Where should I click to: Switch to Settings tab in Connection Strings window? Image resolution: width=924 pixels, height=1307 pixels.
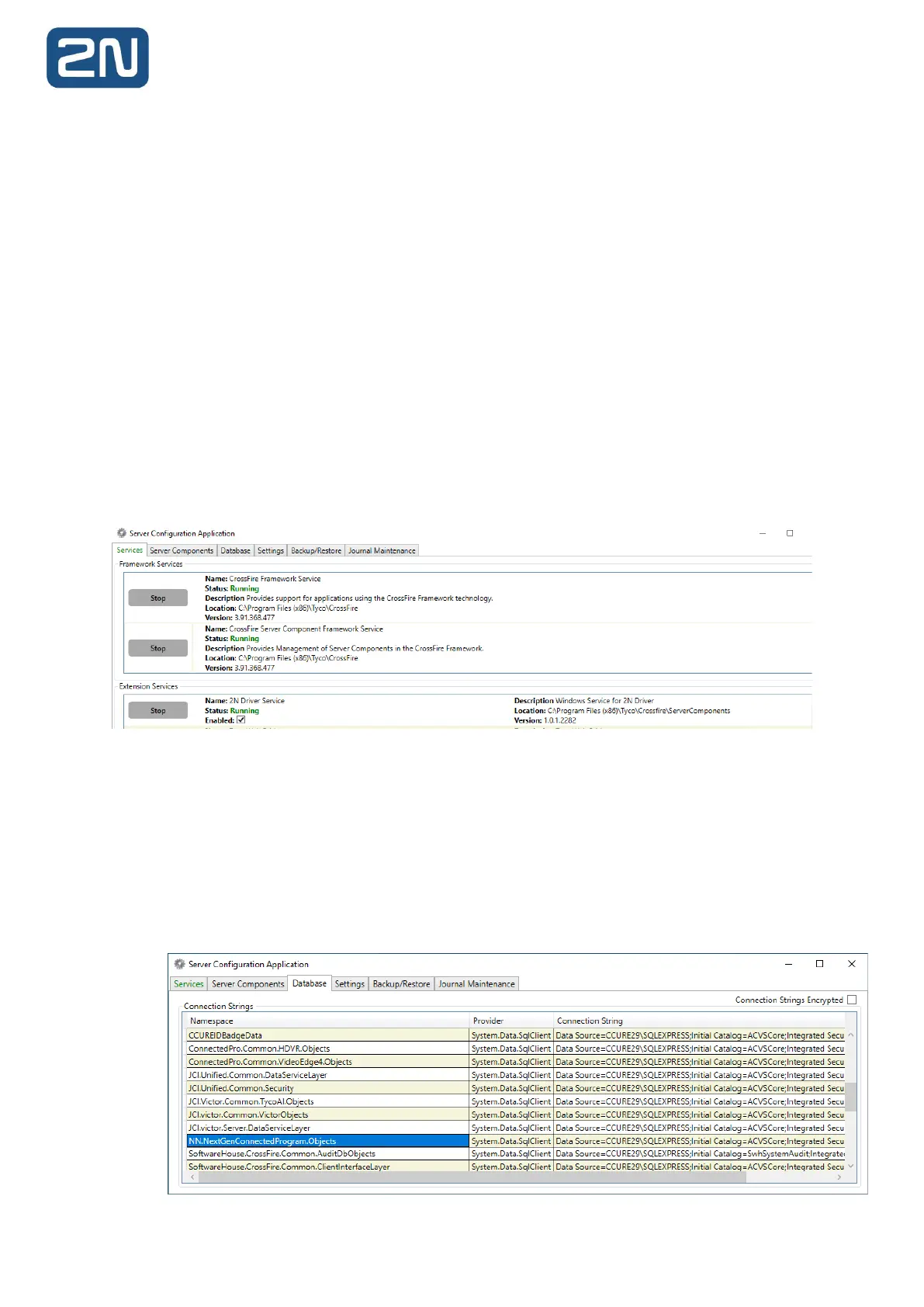click(x=350, y=983)
